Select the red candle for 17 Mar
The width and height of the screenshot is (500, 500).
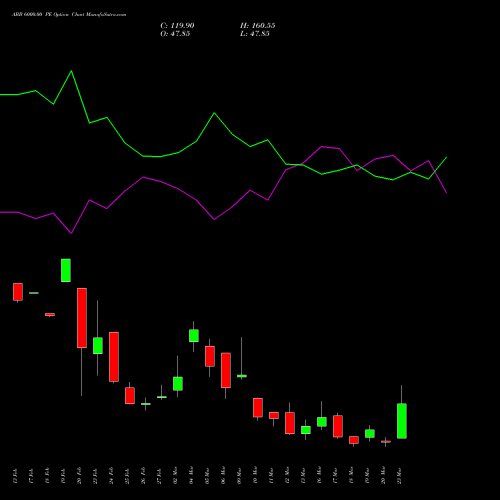coord(338,426)
